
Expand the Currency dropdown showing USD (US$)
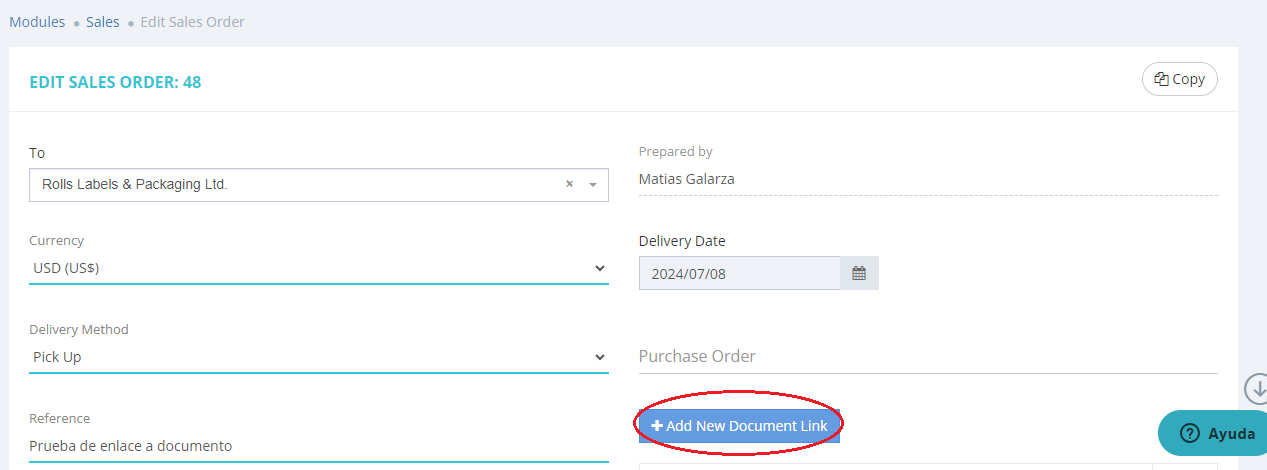[600, 268]
